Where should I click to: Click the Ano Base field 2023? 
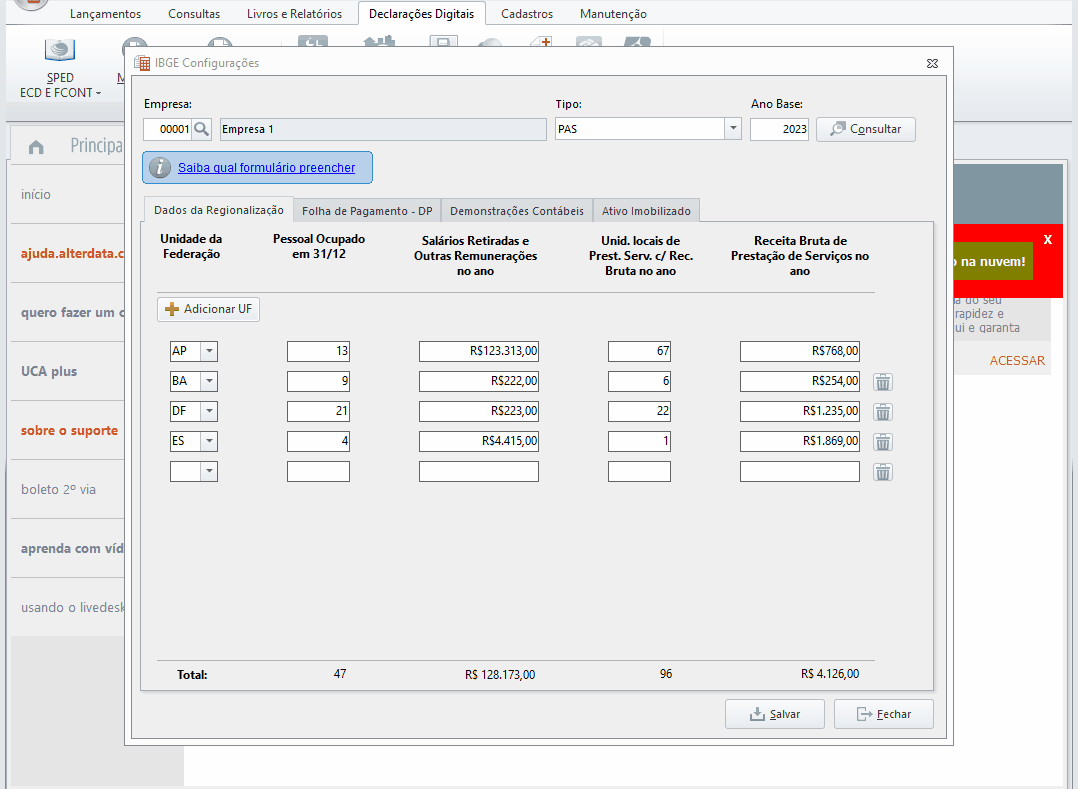coord(779,129)
